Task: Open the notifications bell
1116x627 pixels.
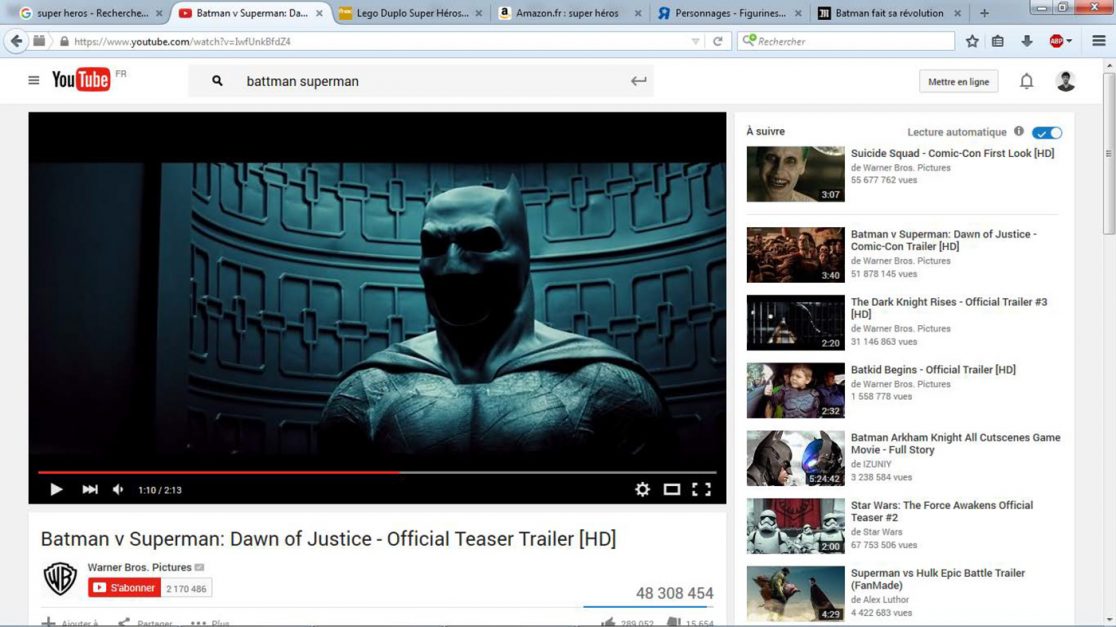Action: (x=1026, y=82)
